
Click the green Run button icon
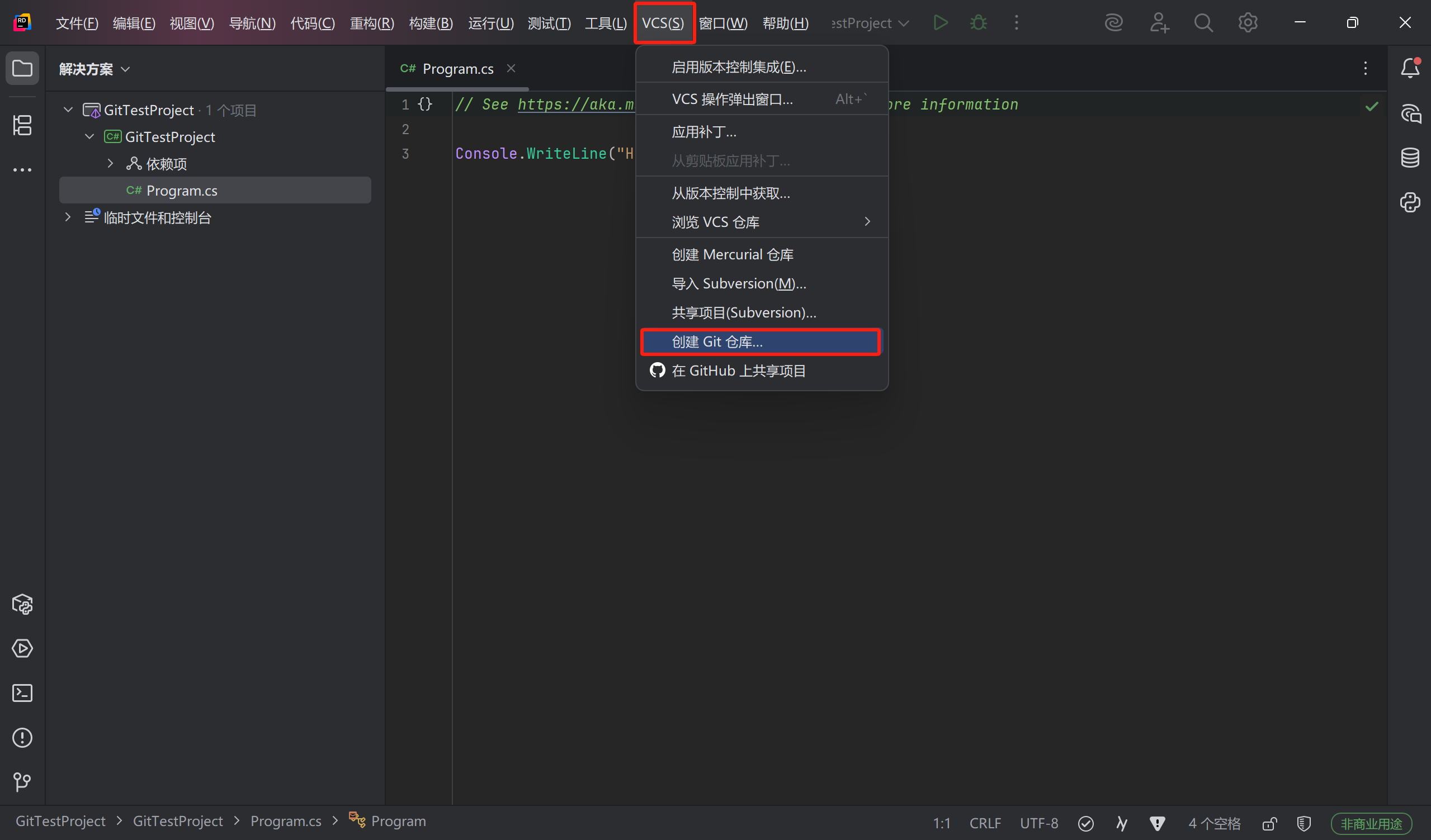[941, 23]
